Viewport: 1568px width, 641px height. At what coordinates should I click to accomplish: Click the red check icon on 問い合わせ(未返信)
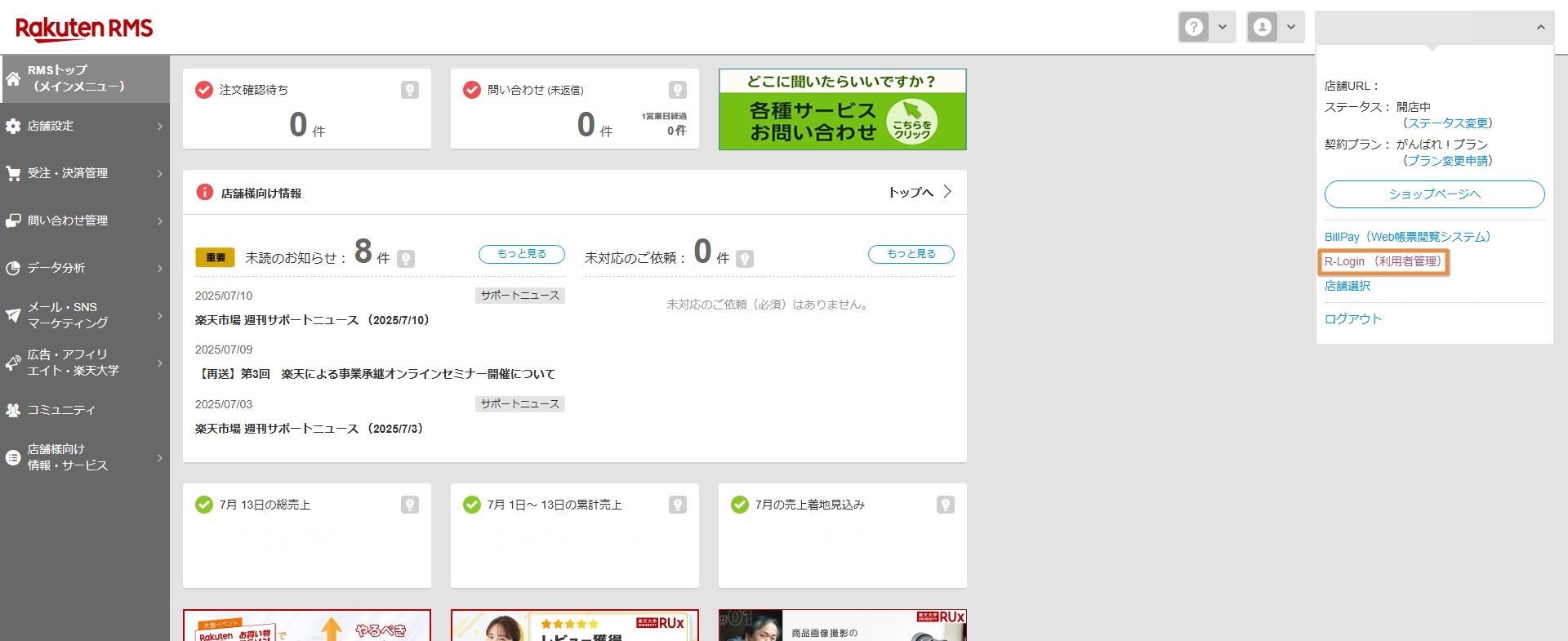pyautogui.click(x=472, y=90)
